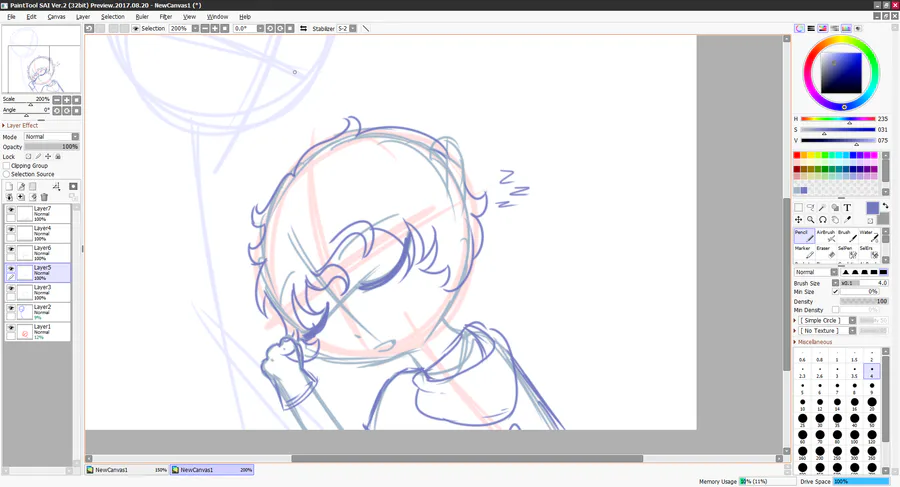
Task: Select brush size 4 preset
Action: (871, 372)
